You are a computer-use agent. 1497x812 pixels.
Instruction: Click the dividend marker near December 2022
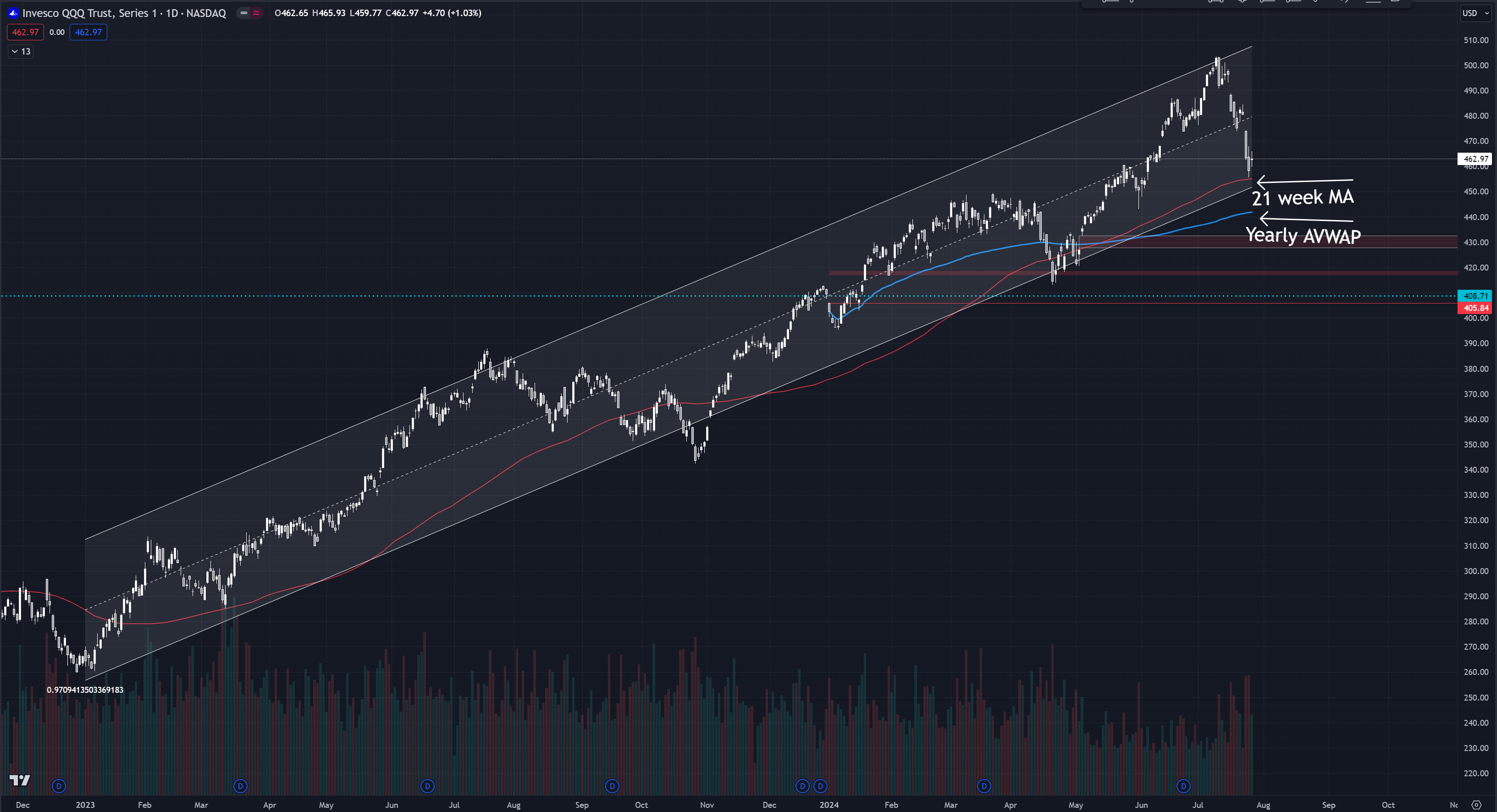(x=59, y=786)
